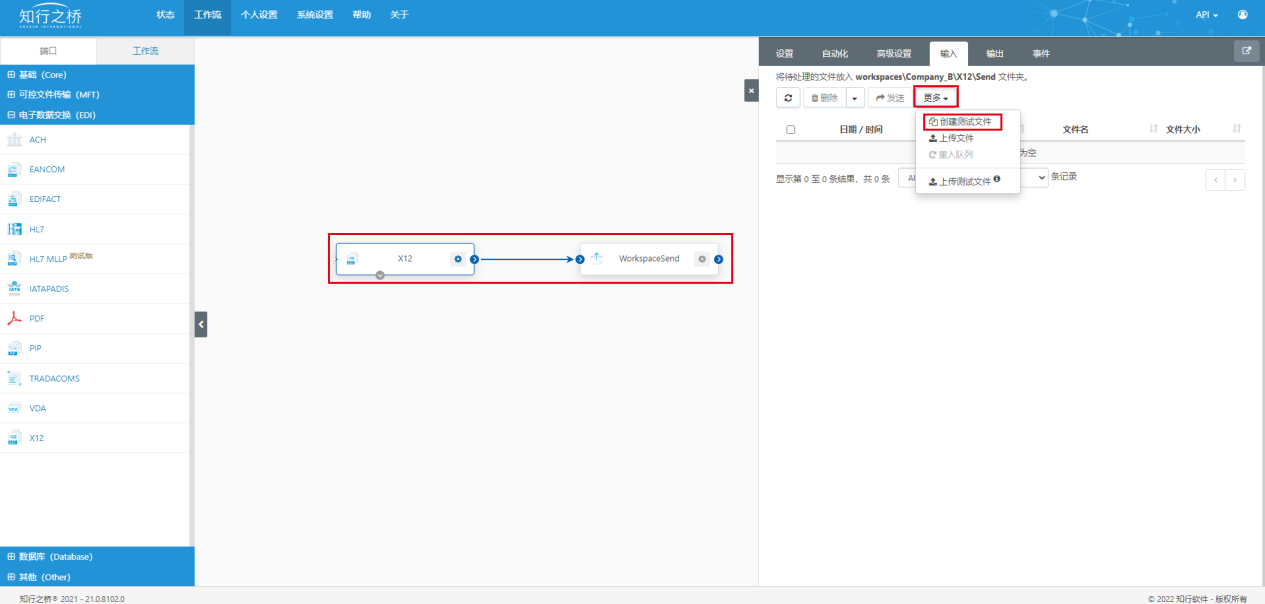
Task: Select the PDF connector icon in the sidebar
Action: point(15,319)
